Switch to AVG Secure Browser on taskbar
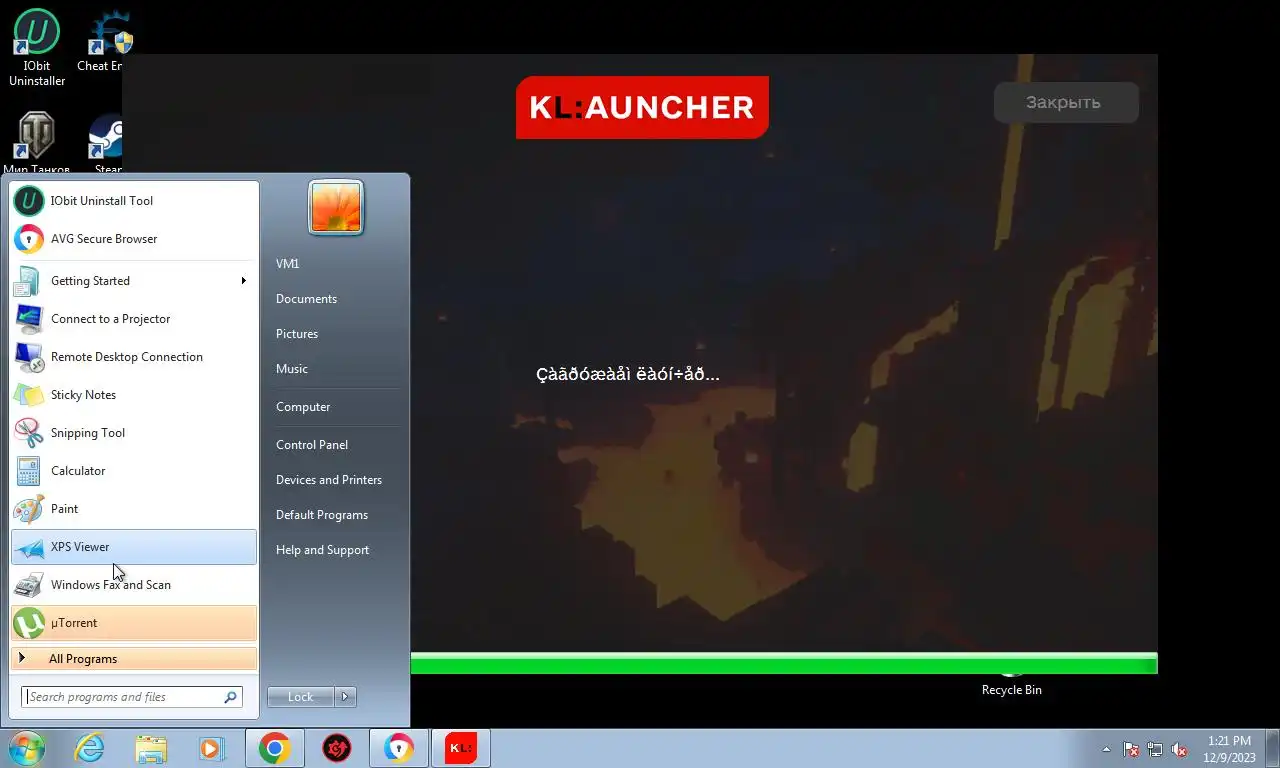The image size is (1280, 768). point(399,748)
